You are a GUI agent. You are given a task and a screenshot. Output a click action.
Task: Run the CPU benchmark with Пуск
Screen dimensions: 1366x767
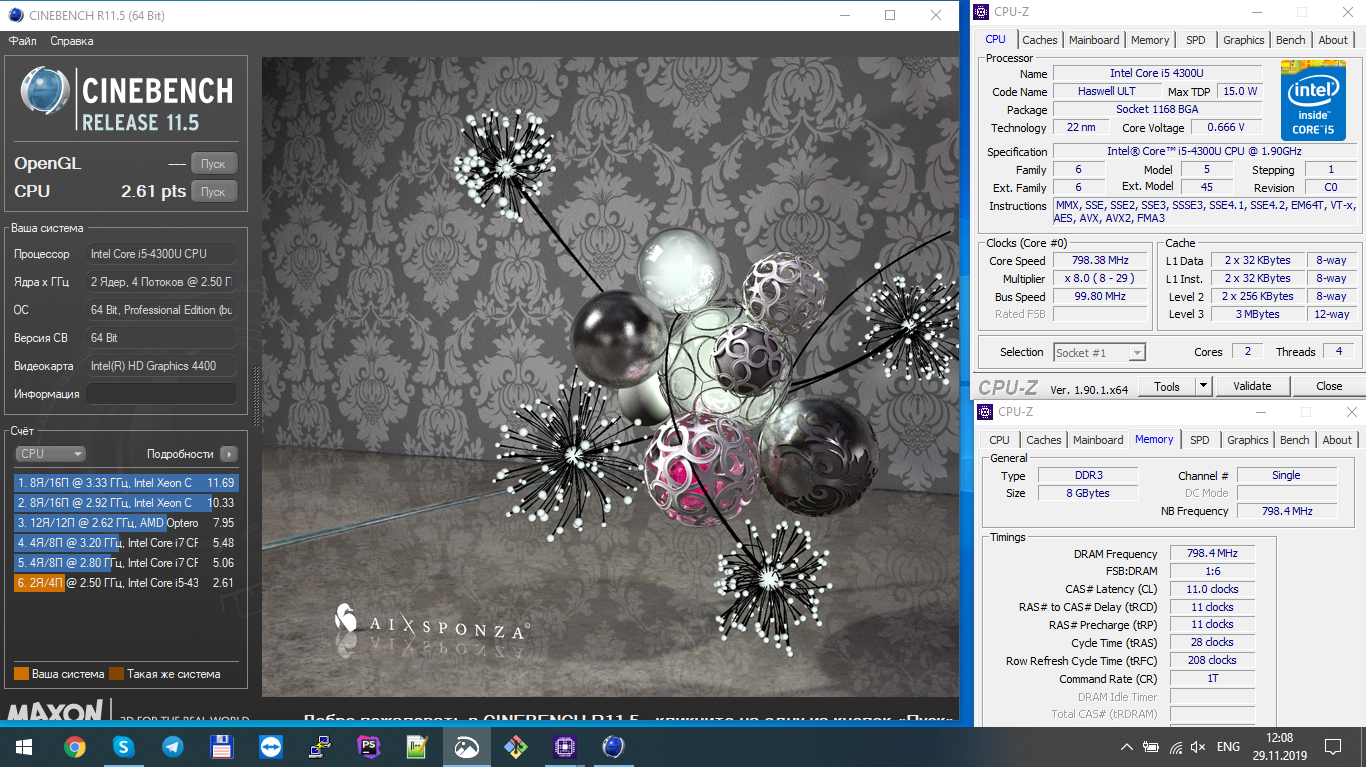click(x=213, y=191)
